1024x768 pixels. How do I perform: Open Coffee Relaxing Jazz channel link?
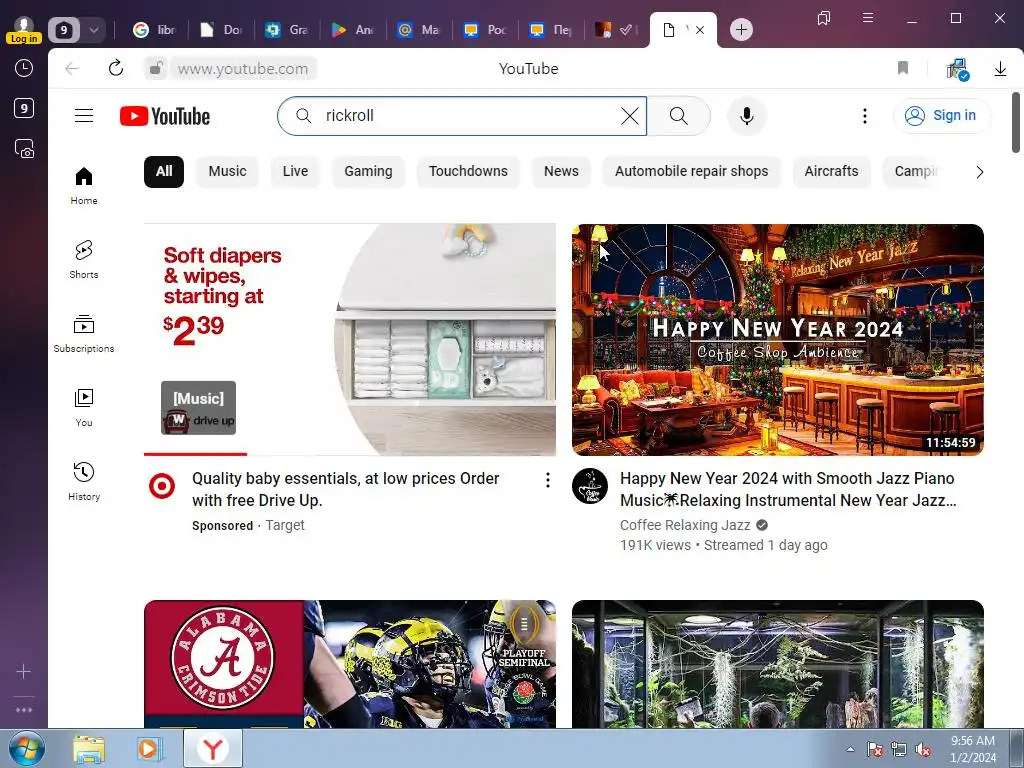[x=685, y=525]
